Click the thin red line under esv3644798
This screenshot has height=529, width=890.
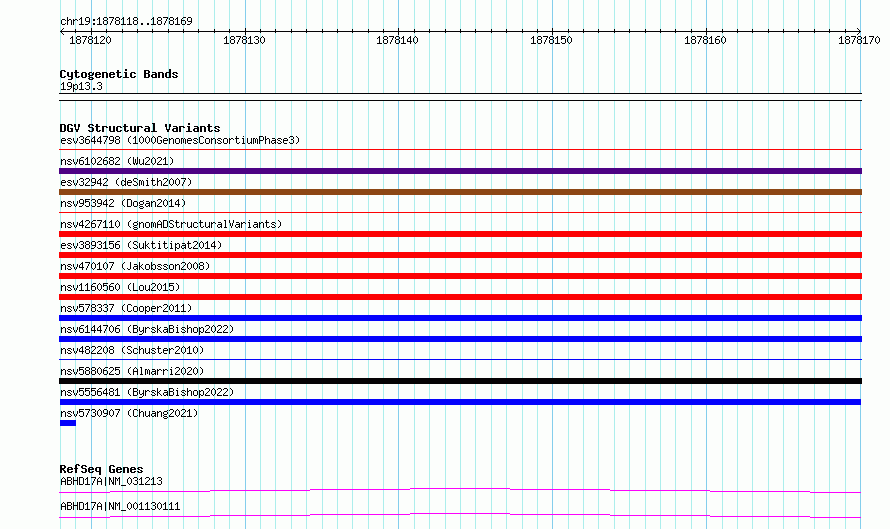click(460, 150)
